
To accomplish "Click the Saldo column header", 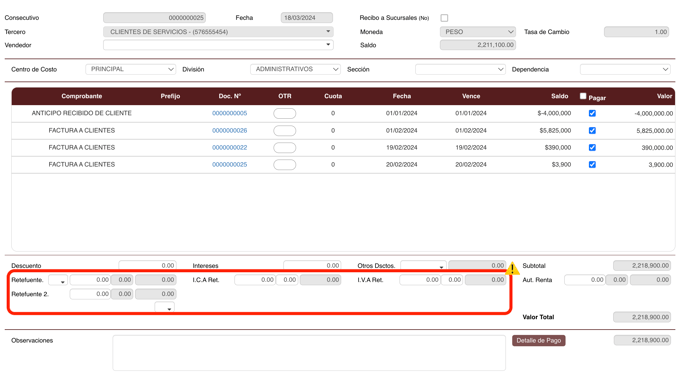I will pyautogui.click(x=559, y=96).
